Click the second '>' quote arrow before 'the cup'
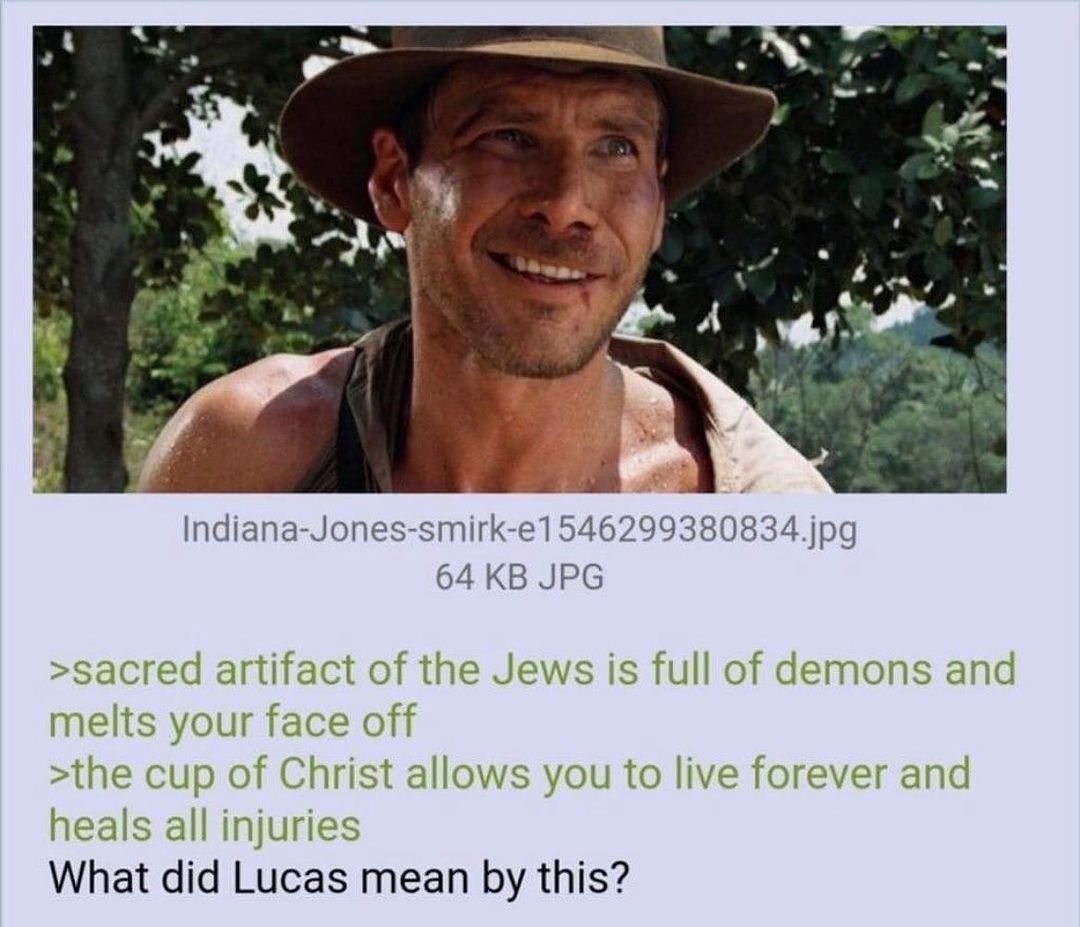Screen dimensions: 1080x927 (59, 774)
